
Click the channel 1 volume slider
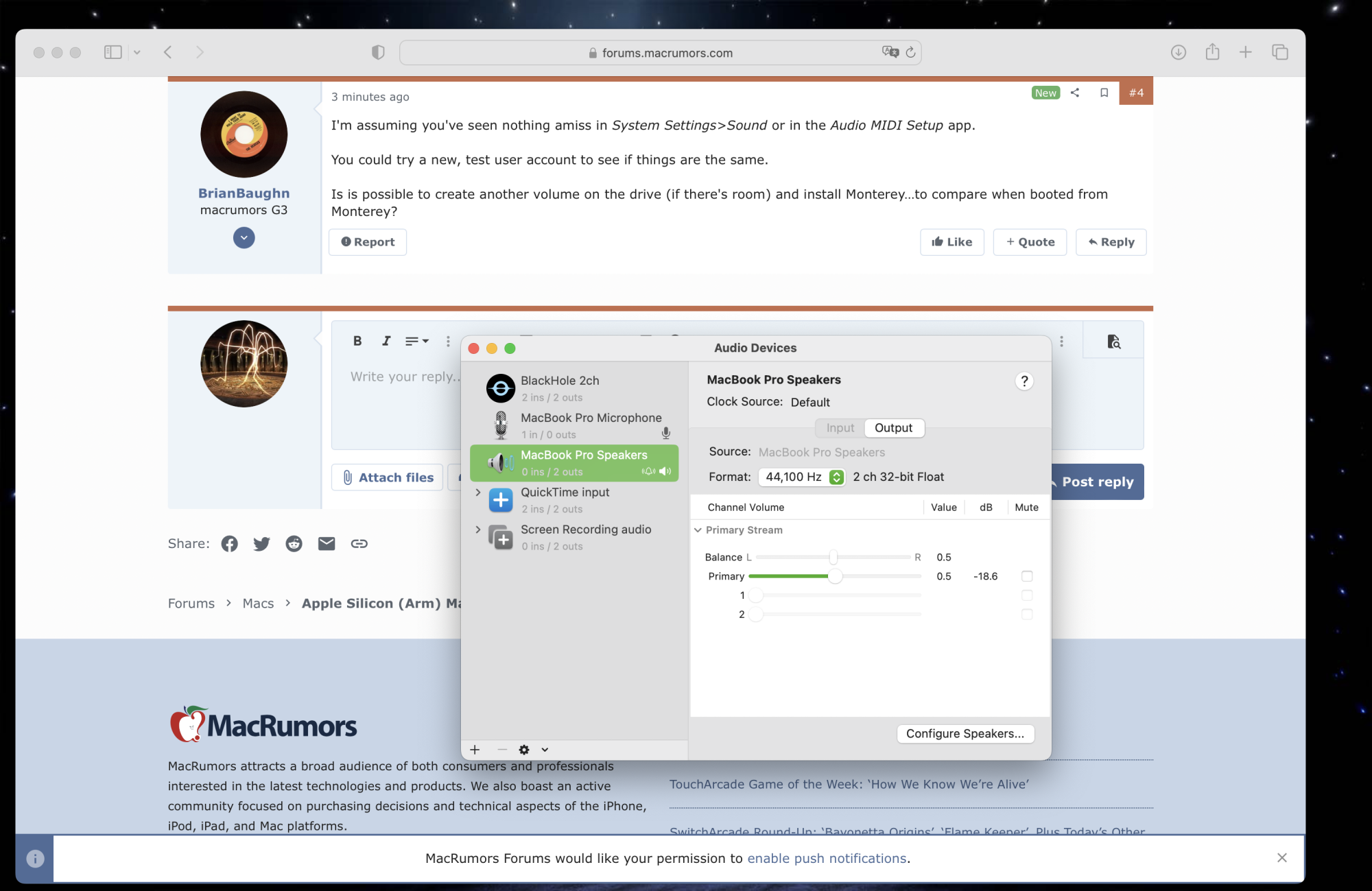835,595
